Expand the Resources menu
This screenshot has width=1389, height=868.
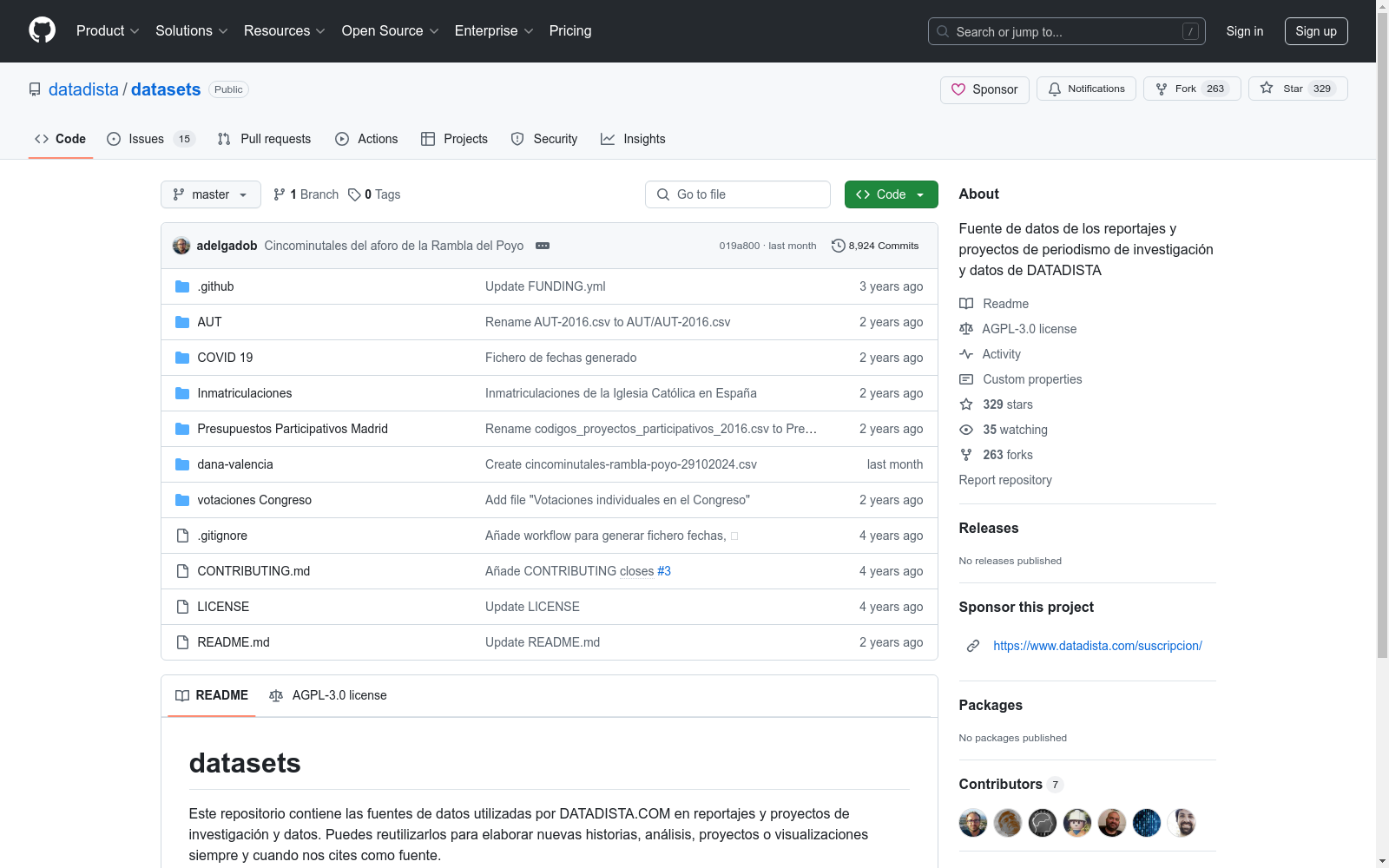tap(285, 30)
